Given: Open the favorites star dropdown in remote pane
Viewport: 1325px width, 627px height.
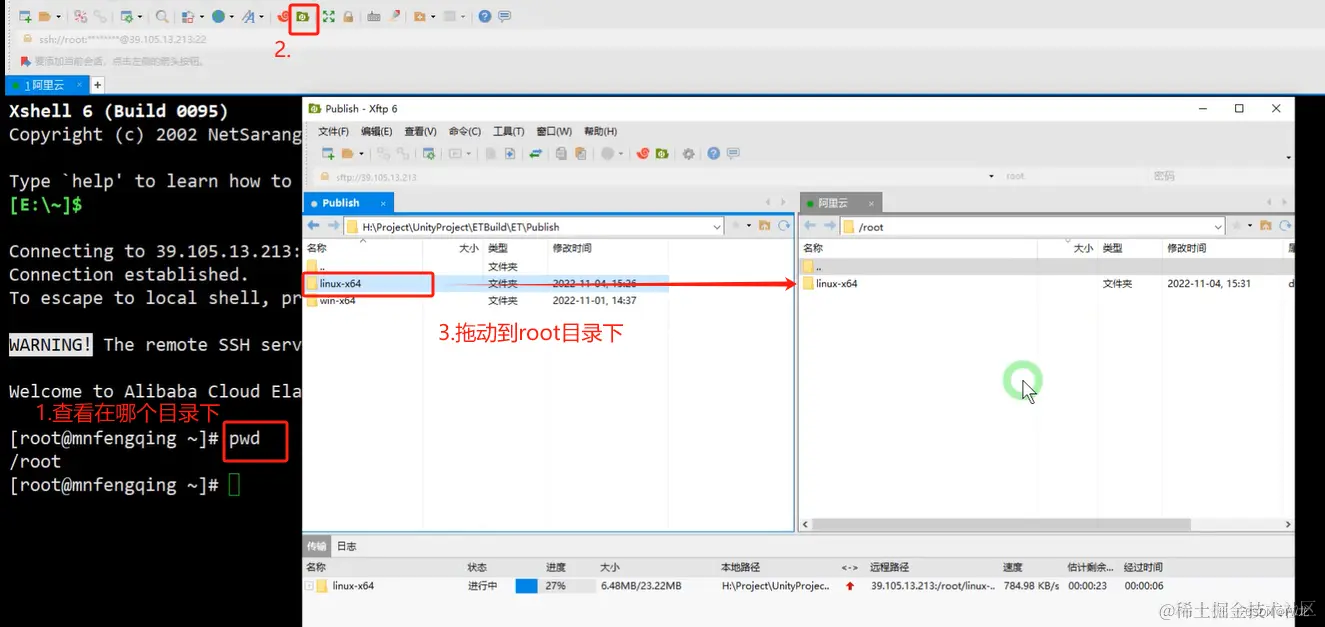Looking at the screenshot, I should point(1250,226).
